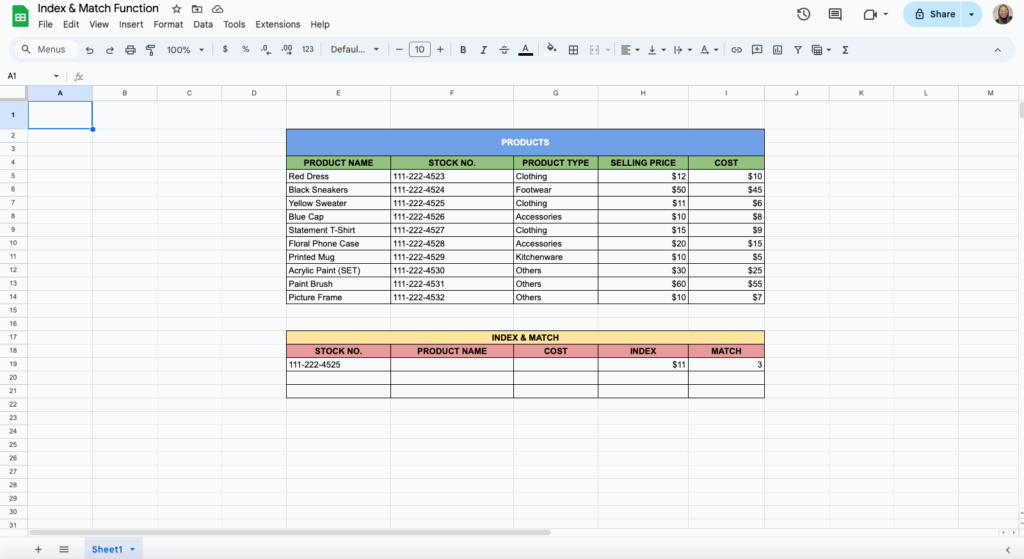Open the Help menu

[319, 24]
